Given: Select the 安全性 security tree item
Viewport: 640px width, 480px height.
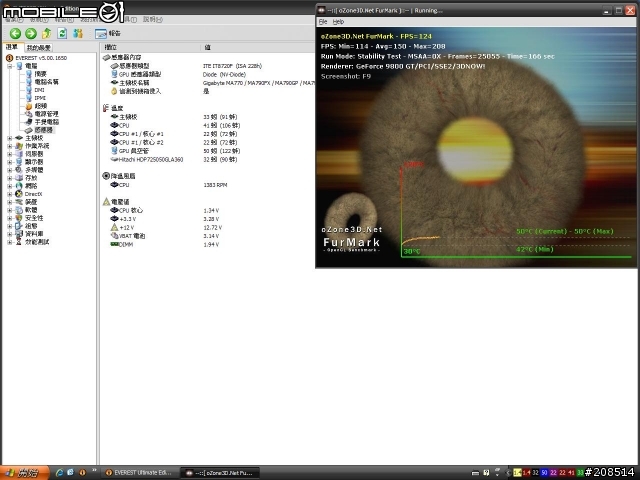Looking at the screenshot, I should 29,218.
